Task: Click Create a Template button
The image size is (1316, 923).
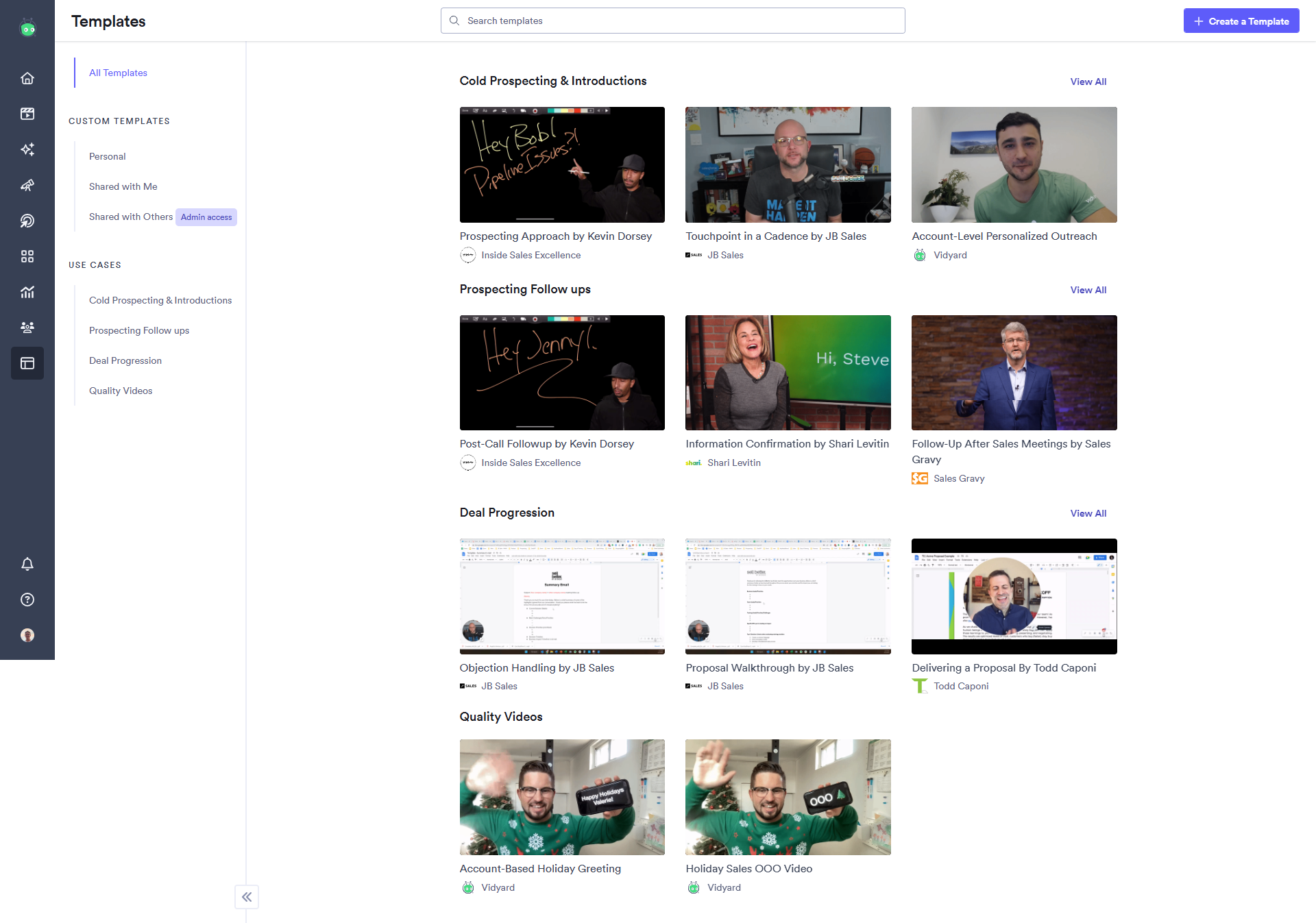Action: coord(1241,21)
